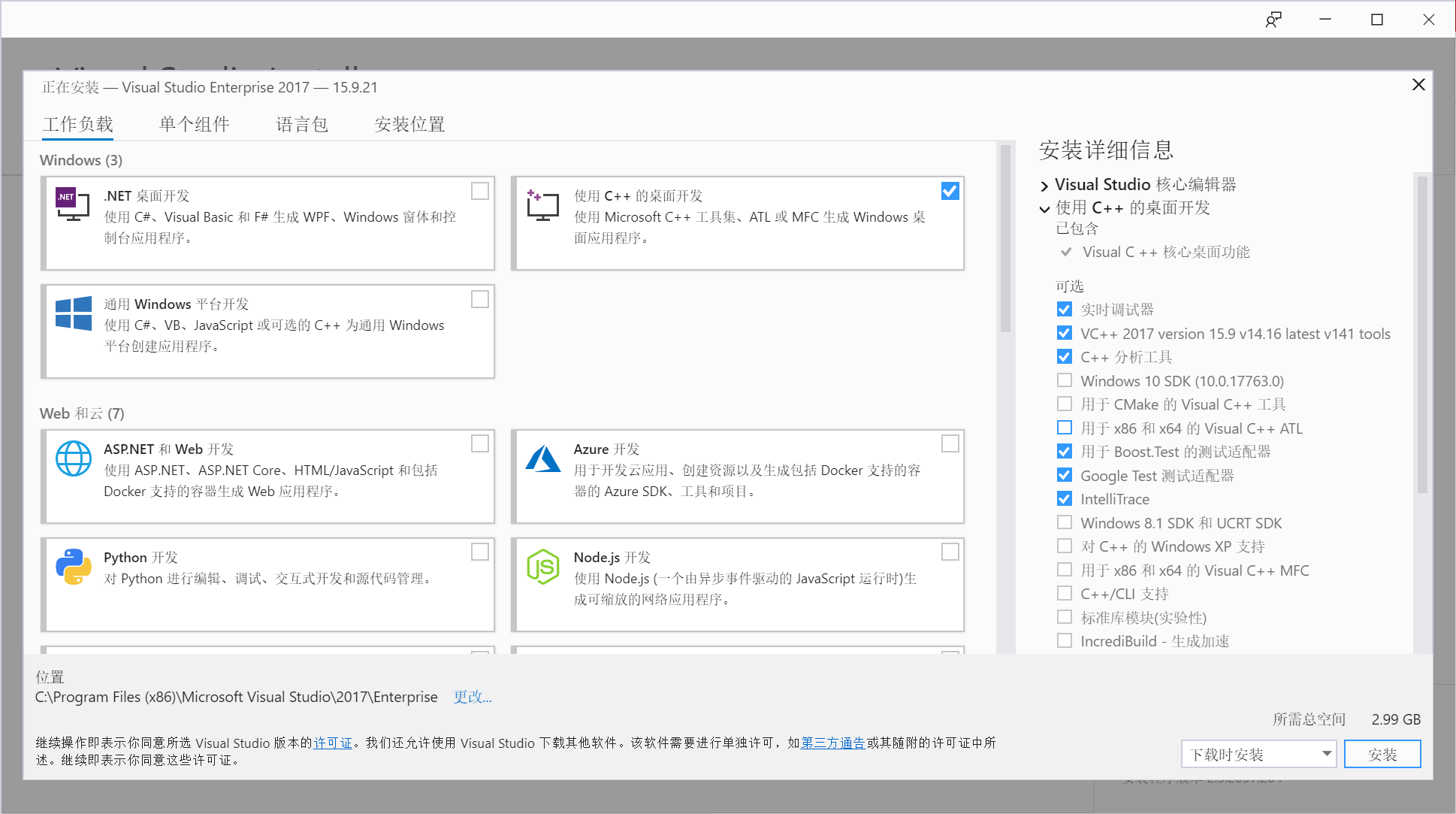Viewport: 1456px width, 814px height.
Task: Enable the Windows 10 SDK option
Action: point(1065,380)
